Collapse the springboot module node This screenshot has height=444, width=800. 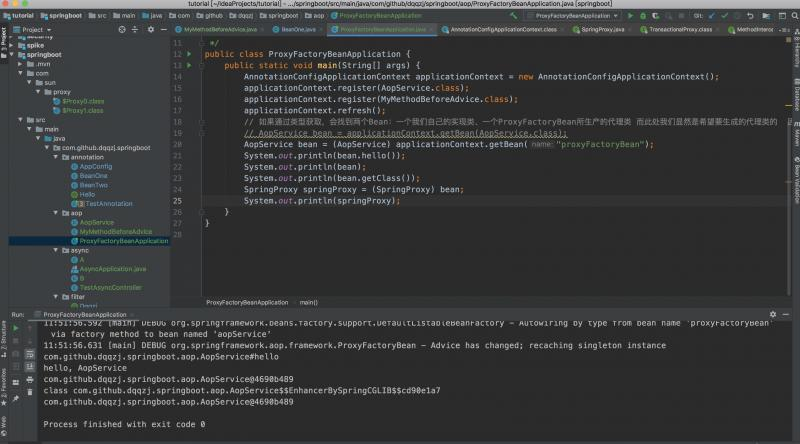coord(11,55)
